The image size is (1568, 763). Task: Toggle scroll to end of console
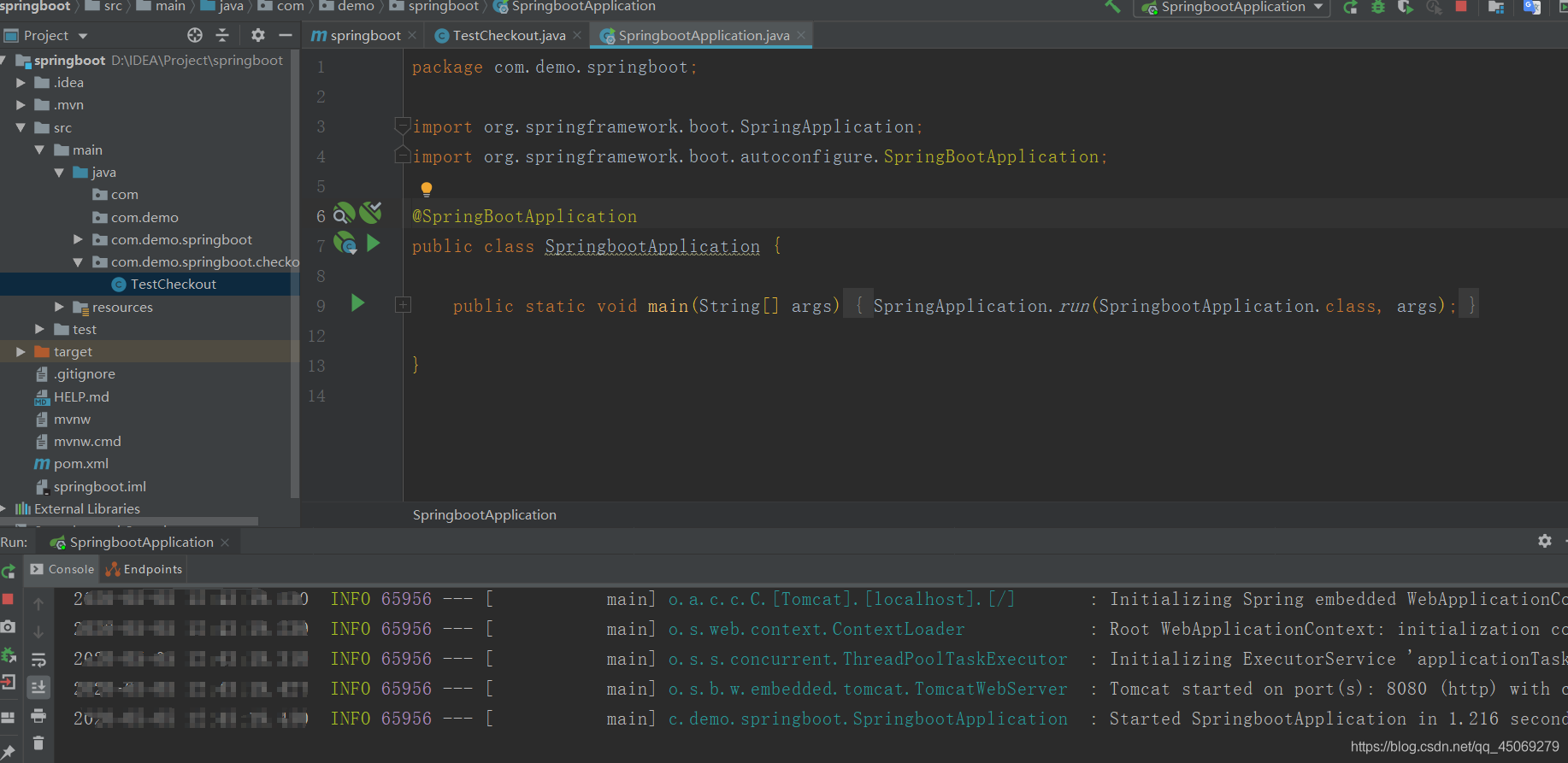click(x=38, y=687)
